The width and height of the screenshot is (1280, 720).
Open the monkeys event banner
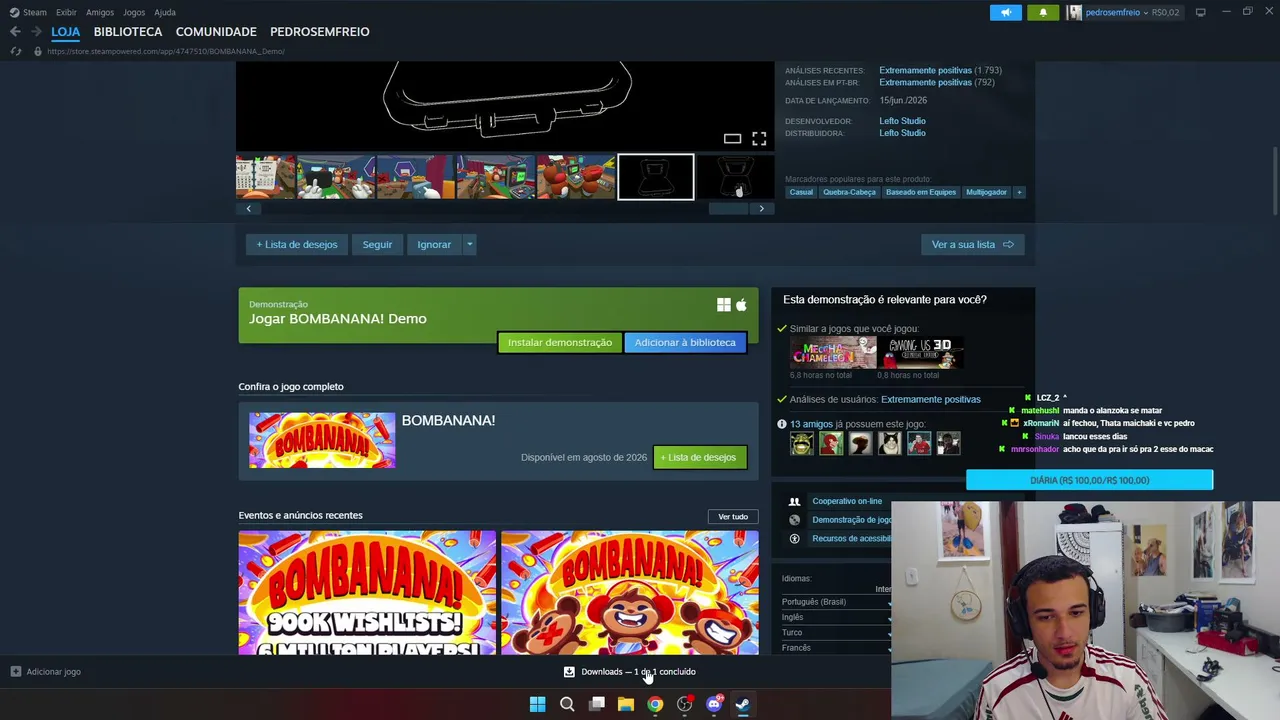(630, 592)
